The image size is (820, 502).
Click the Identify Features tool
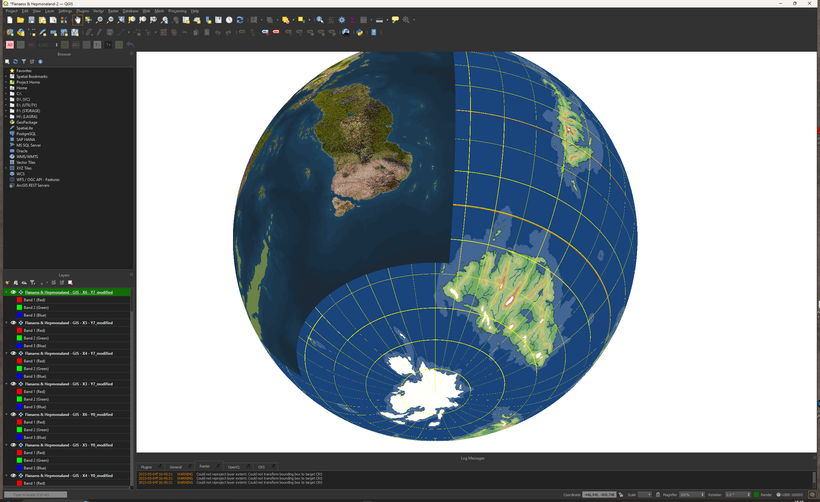(x=320, y=20)
